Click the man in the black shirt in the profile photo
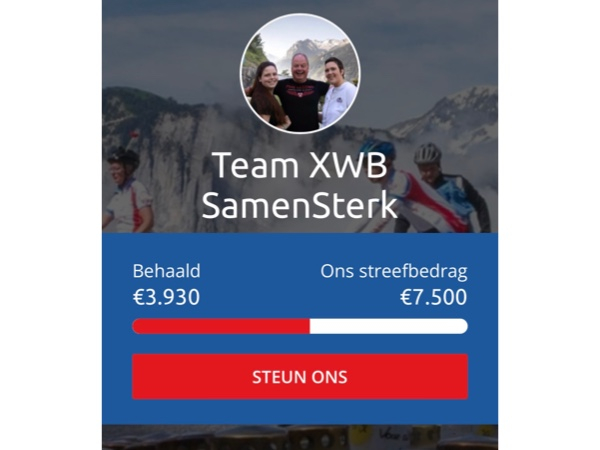Image resolution: width=600 pixels, height=450 pixels. pos(300,94)
